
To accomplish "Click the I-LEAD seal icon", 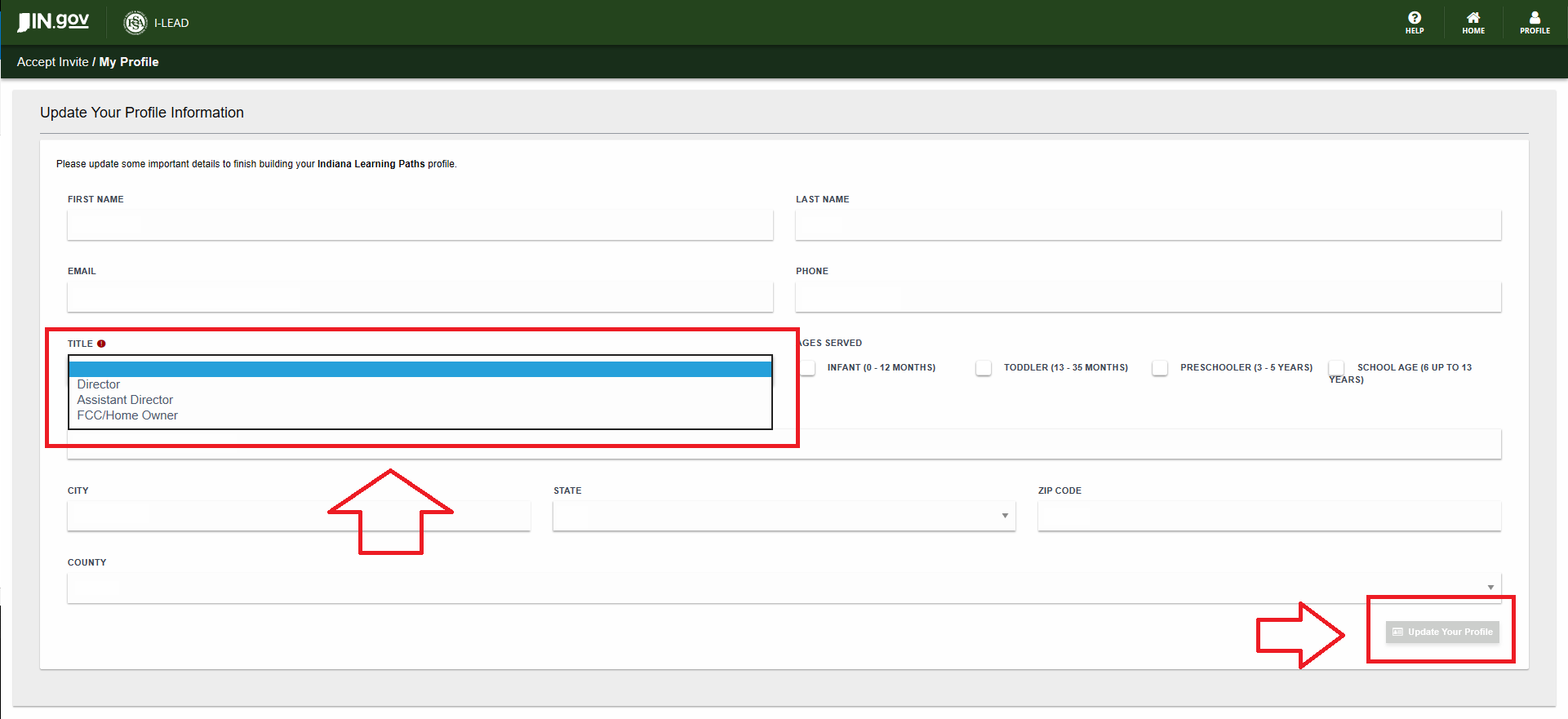I will pos(135,23).
